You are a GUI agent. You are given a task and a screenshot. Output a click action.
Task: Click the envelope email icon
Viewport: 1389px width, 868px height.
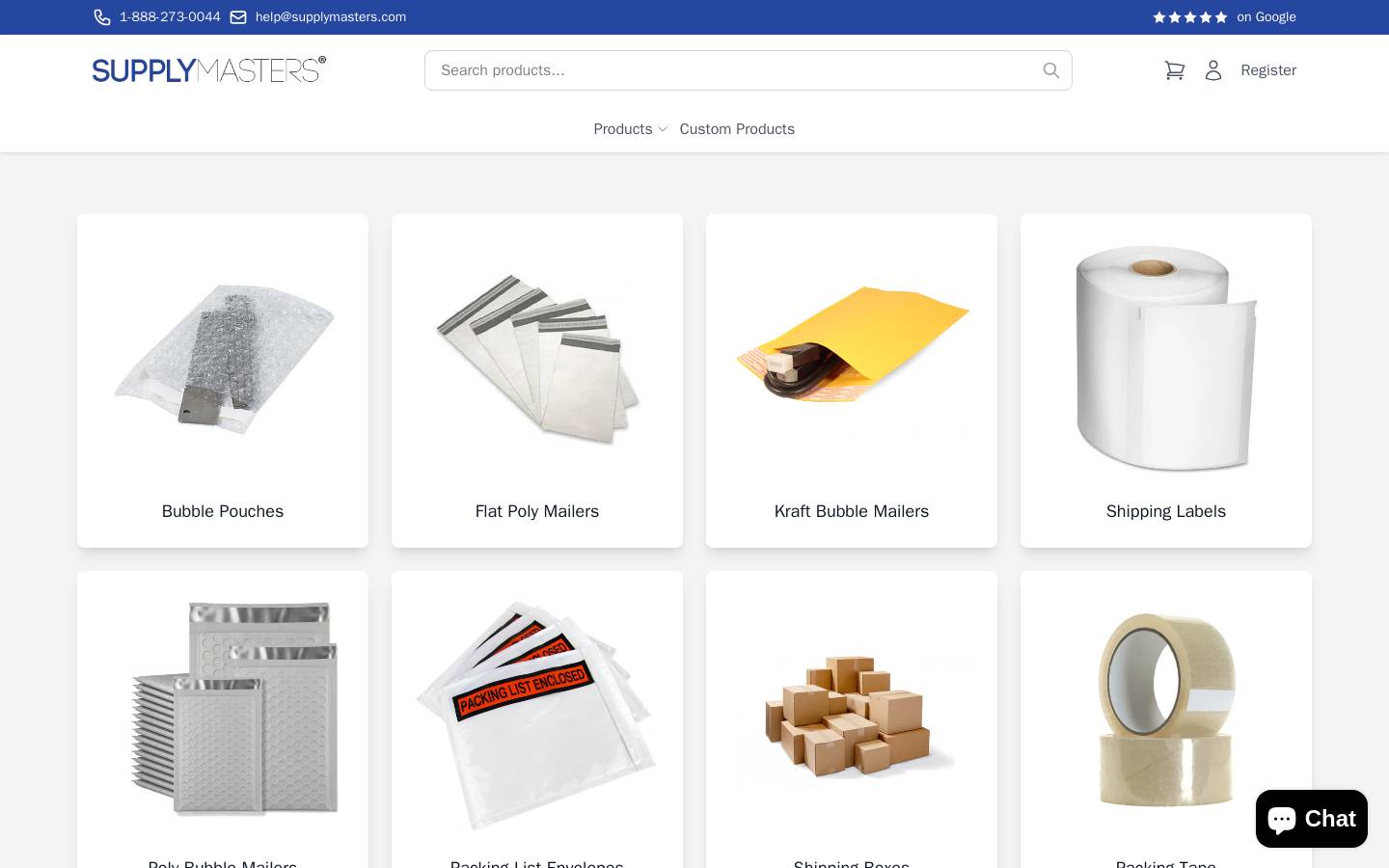(238, 17)
